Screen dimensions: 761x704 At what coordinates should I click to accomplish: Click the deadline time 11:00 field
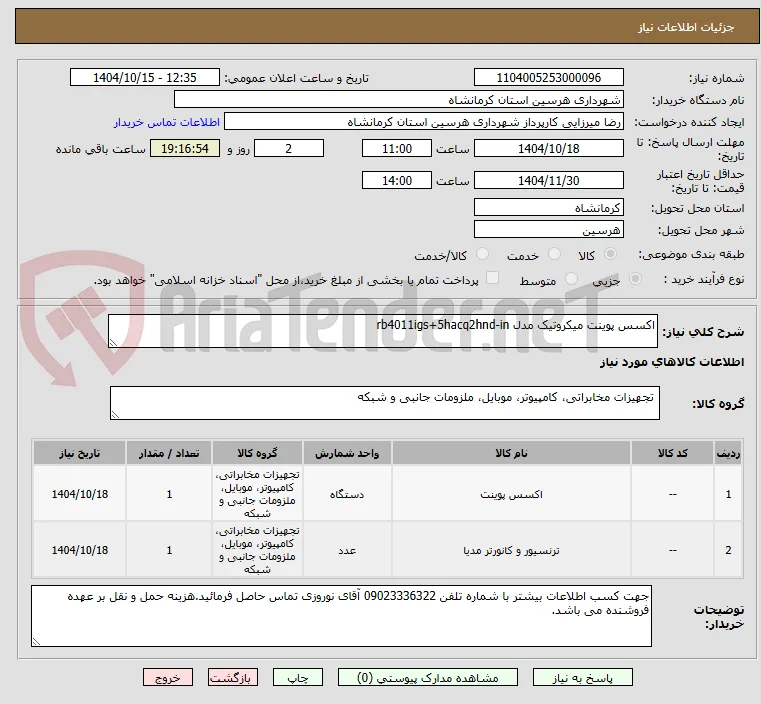tap(397, 148)
